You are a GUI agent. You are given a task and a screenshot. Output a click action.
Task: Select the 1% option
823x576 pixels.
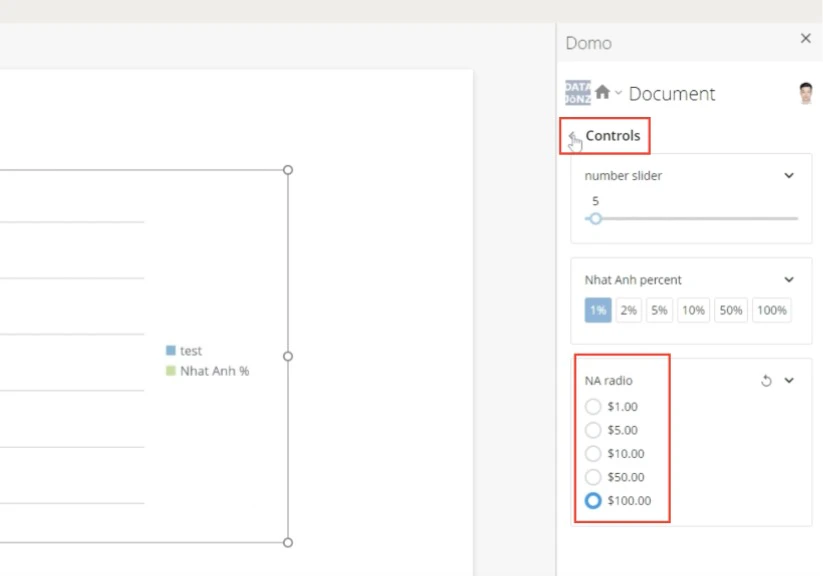(x=598, y=310)
